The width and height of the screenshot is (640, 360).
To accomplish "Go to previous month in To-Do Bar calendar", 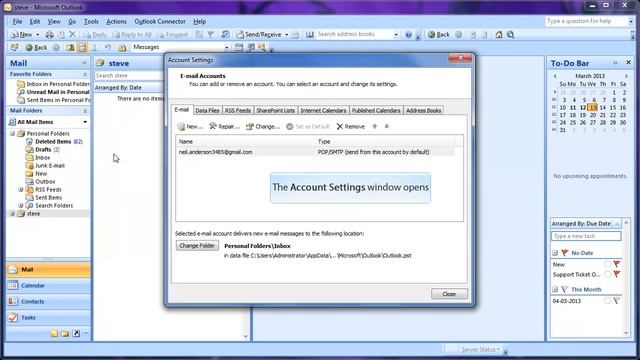I will [555, 76].
